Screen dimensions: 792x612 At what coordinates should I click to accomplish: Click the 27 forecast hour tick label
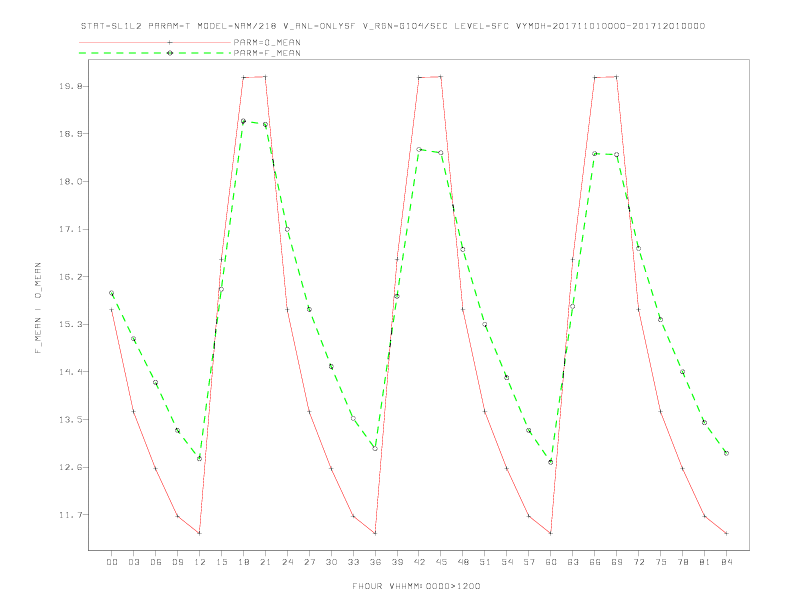tap(309, 562)
